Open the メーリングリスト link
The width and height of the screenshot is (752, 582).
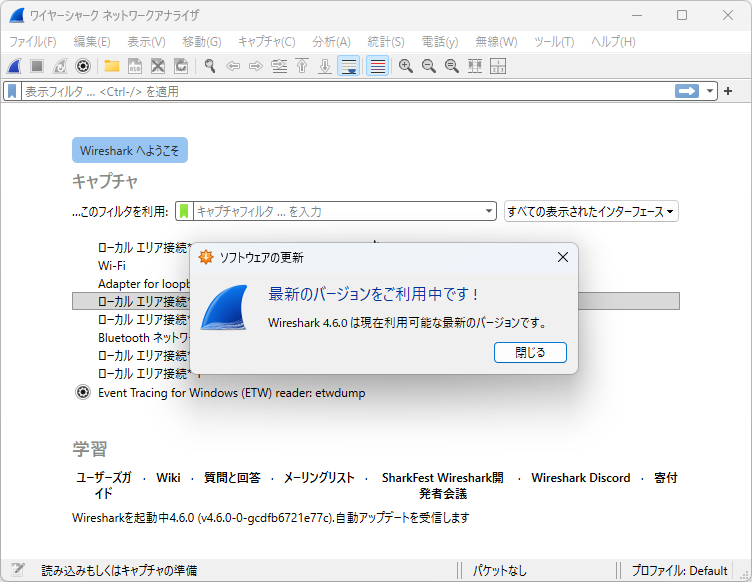[319, 477]
